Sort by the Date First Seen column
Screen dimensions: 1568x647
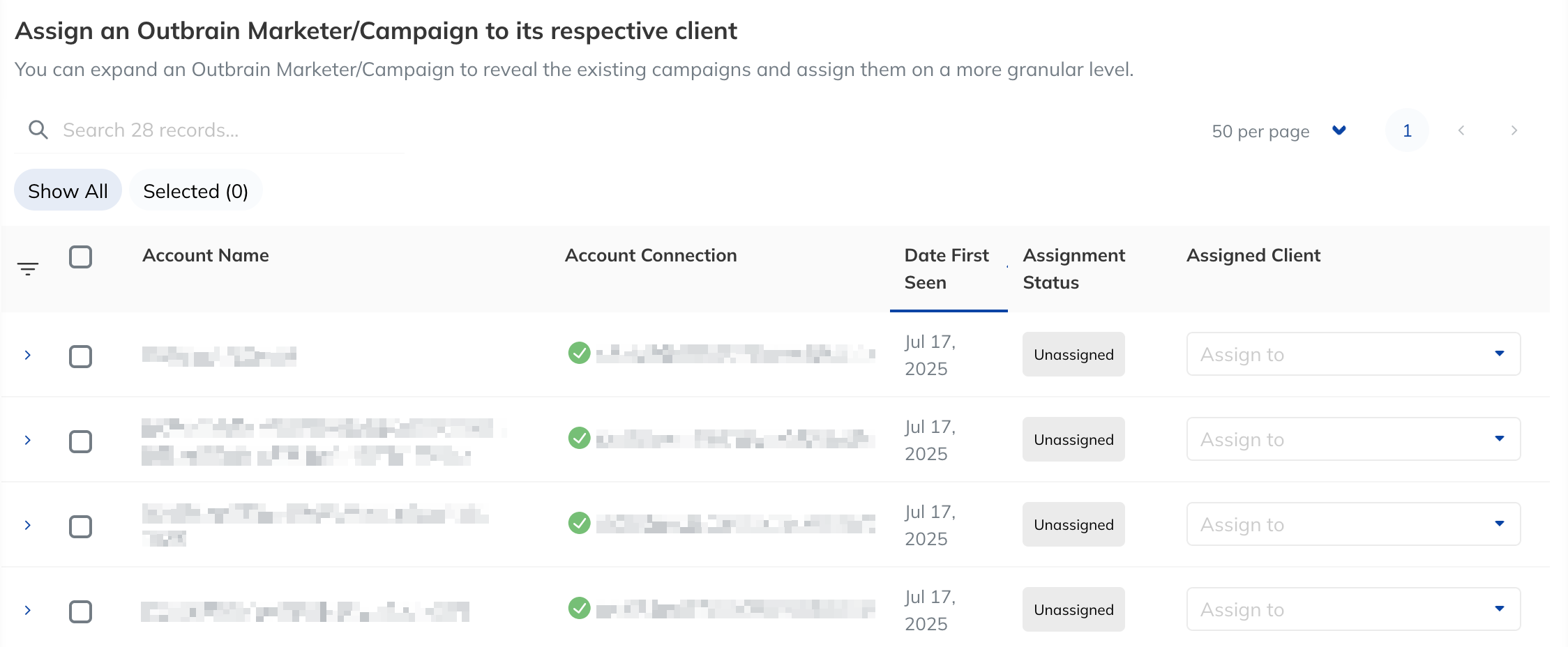[x=946, y=268]
